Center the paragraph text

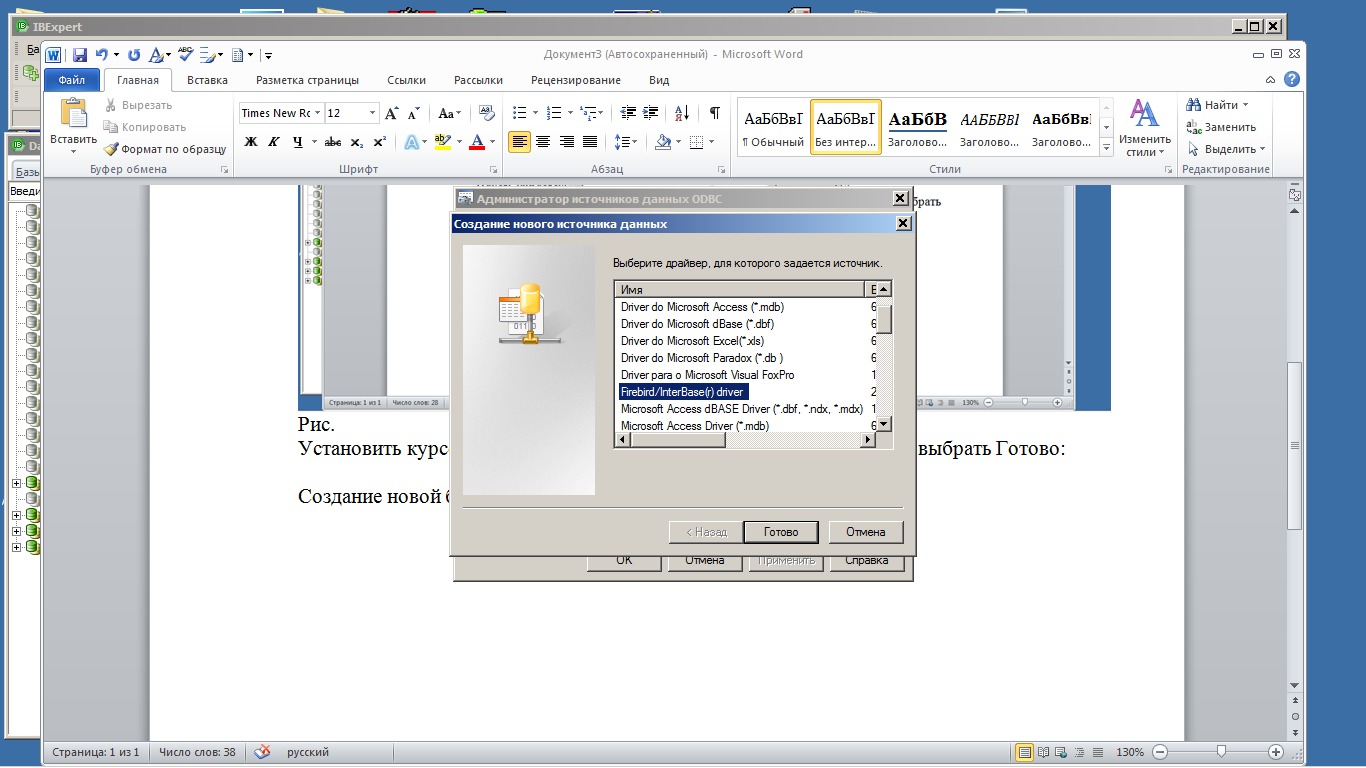point(543,142)
